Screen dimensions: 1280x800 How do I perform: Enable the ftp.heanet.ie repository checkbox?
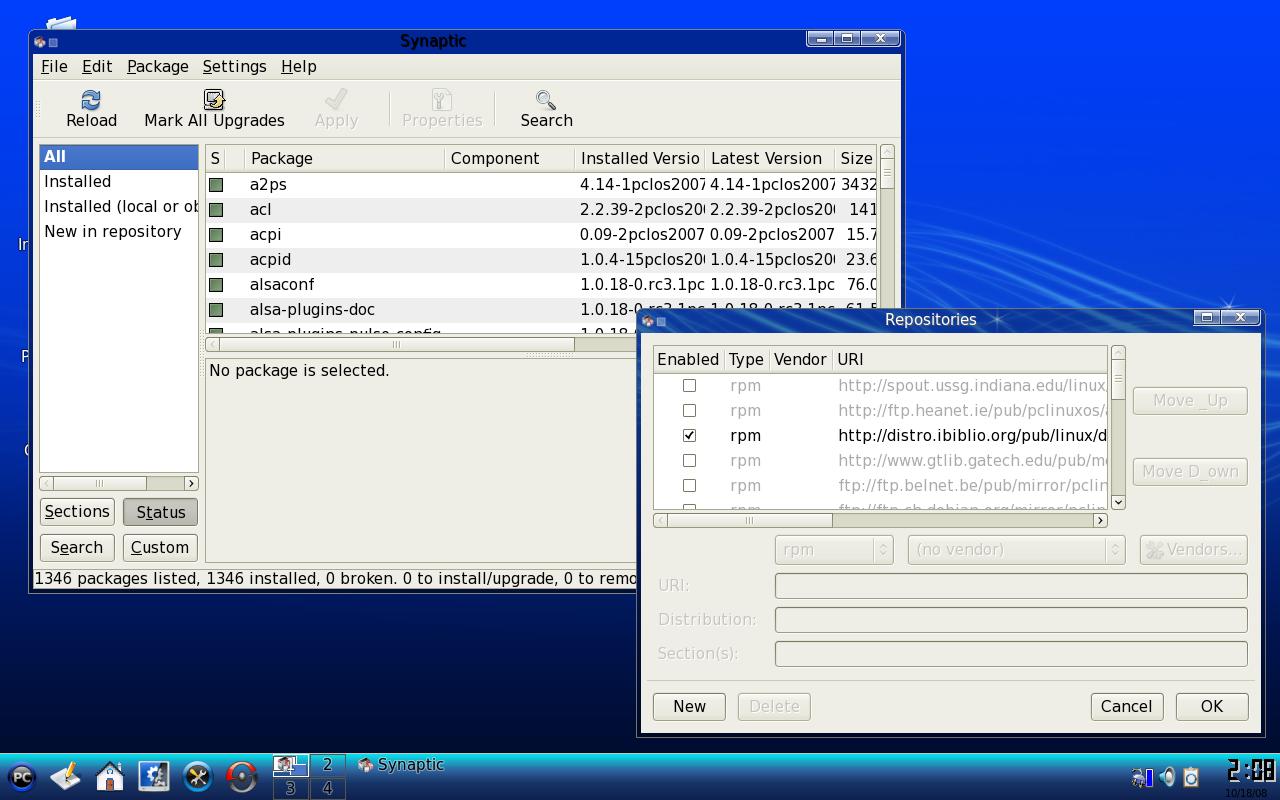689,411
